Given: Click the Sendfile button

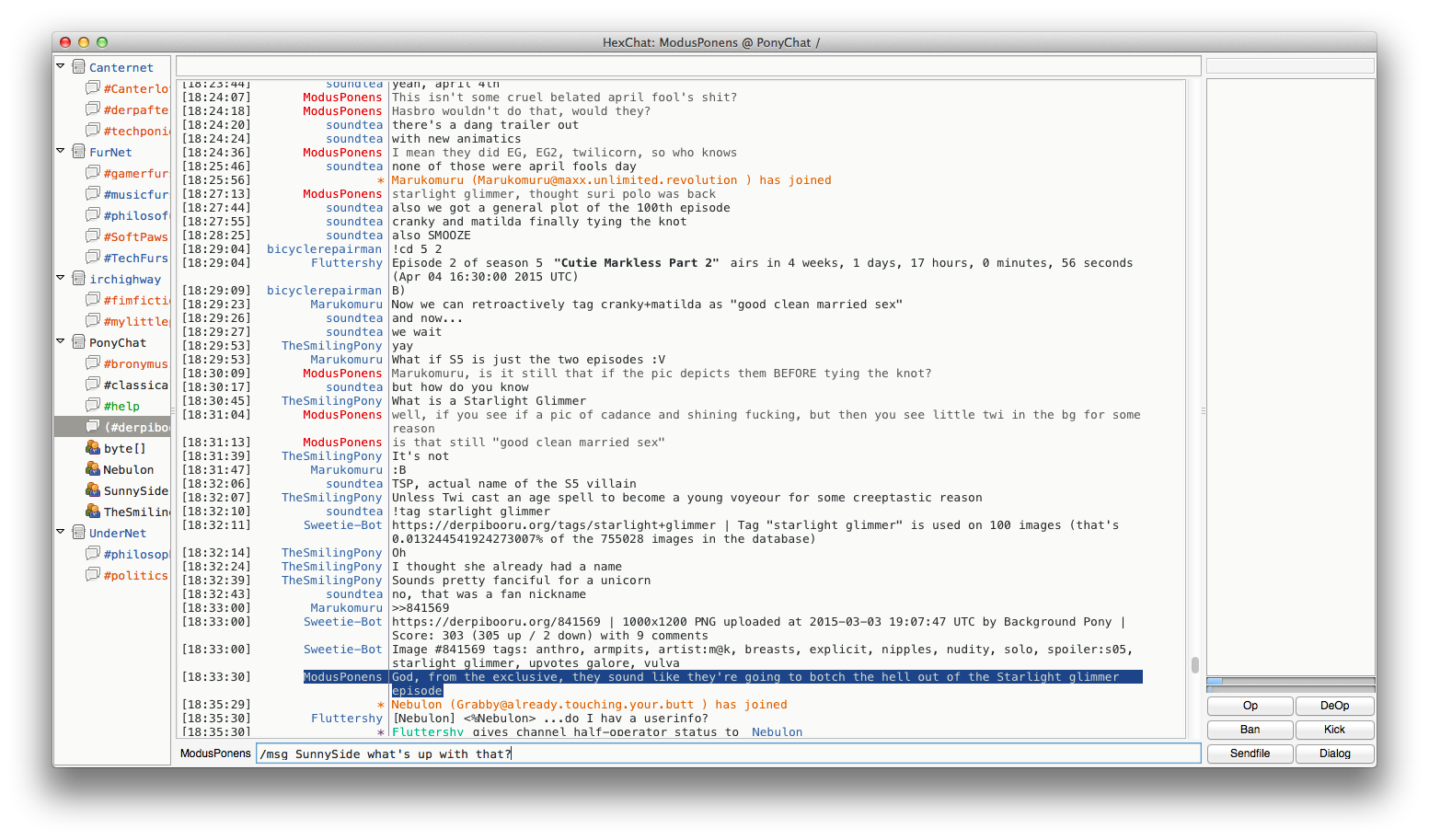Looking at the screenshot, I should pyautogui.click(x=1250, y=754).
